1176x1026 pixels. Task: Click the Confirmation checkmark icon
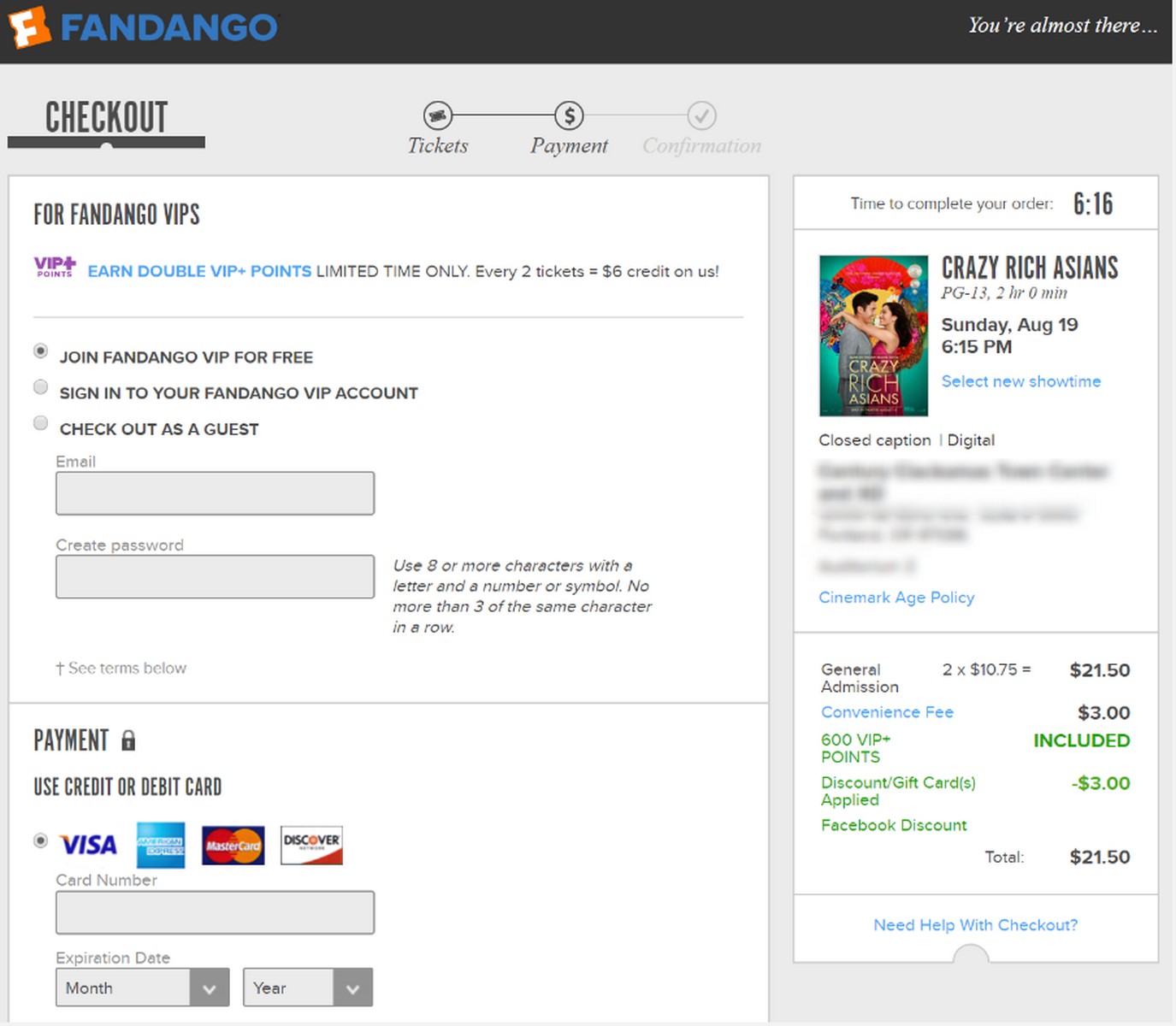[x=701, y=115]
